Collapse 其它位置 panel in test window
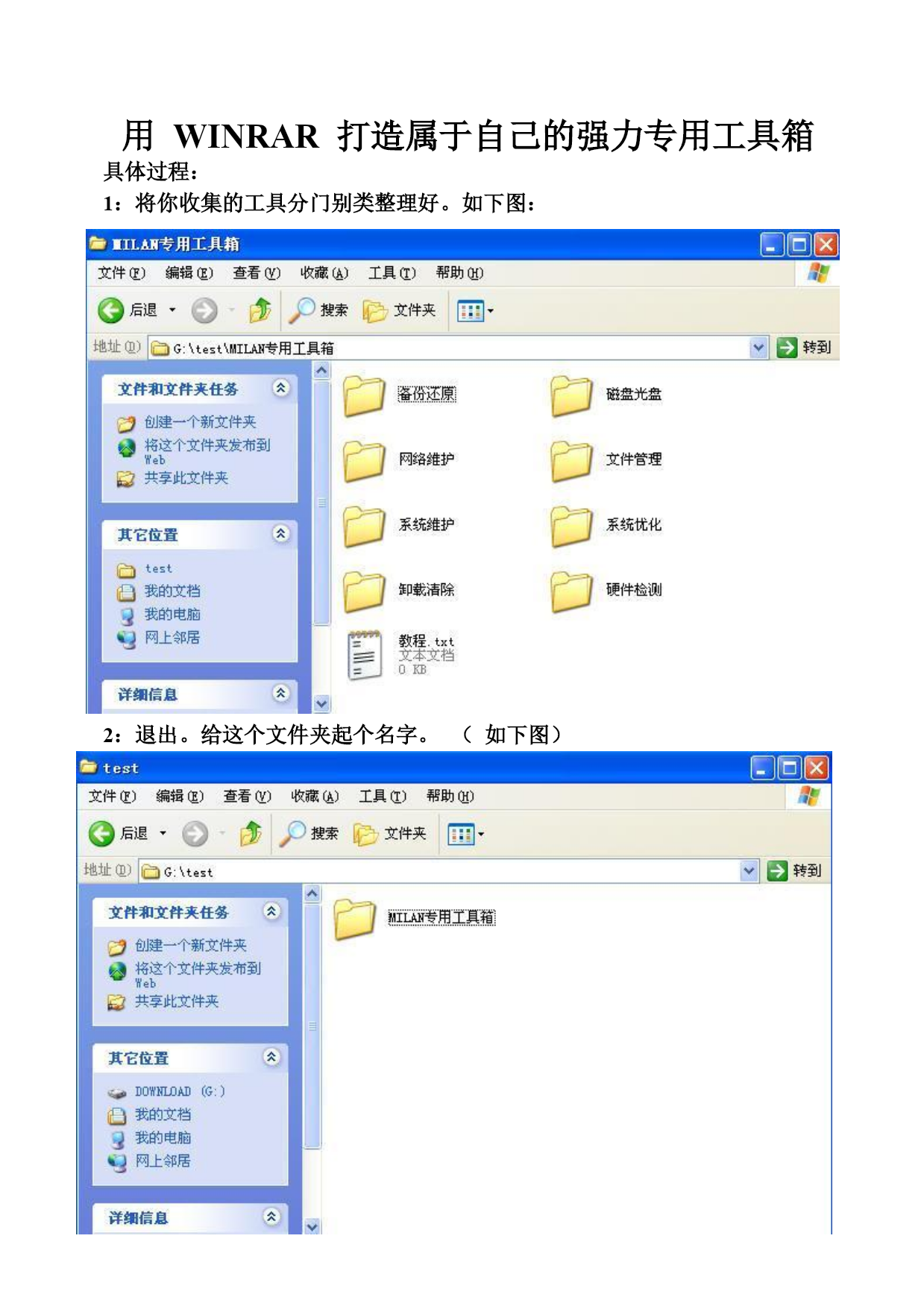This screenshot has height=1309, width=924. tap(271, 1057)
